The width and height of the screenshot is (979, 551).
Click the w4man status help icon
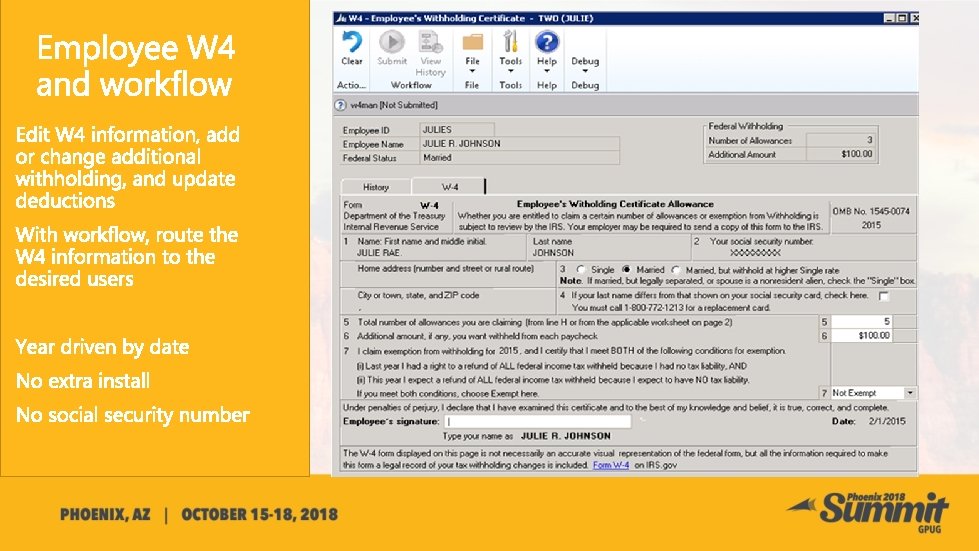341,105
